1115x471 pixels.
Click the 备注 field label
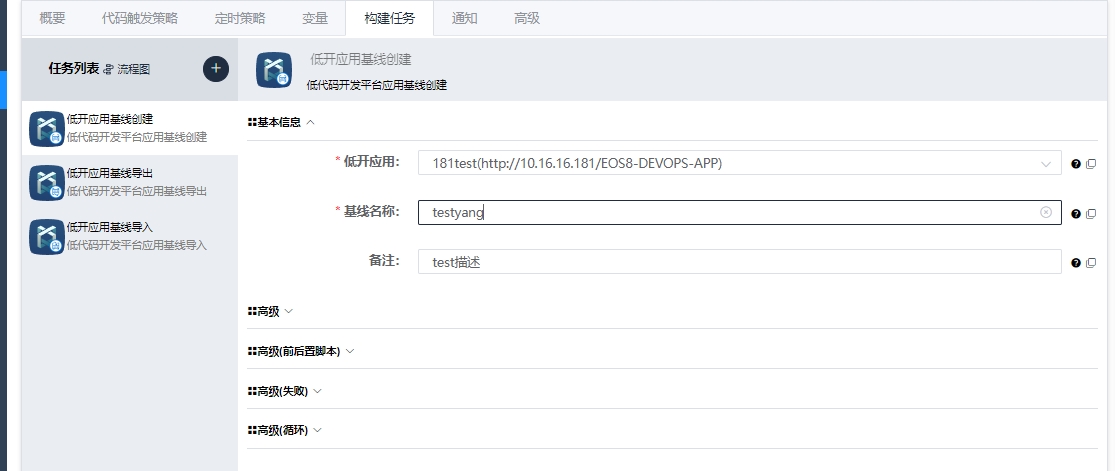384,260
